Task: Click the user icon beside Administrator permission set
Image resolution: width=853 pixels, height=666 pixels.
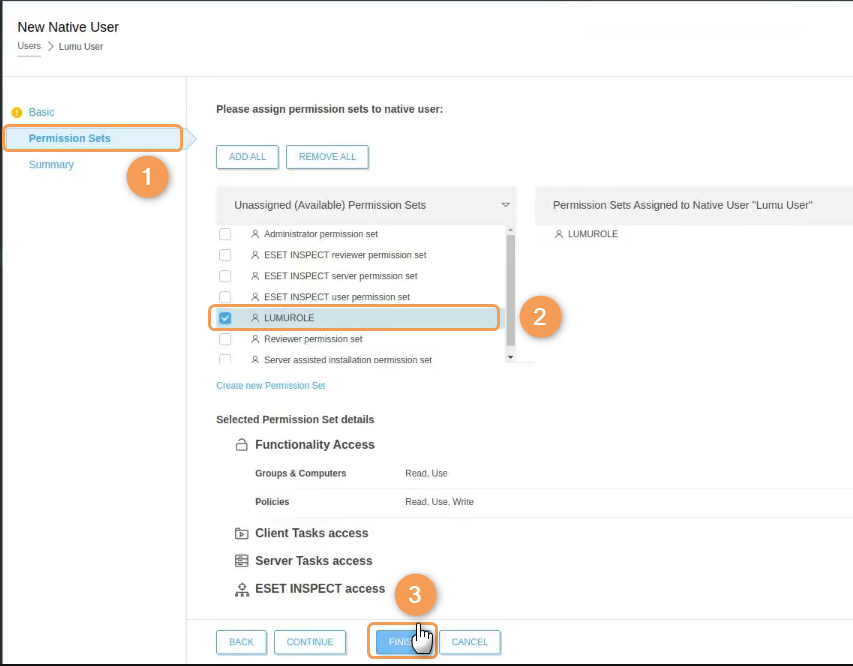Action: pos(255,234)
